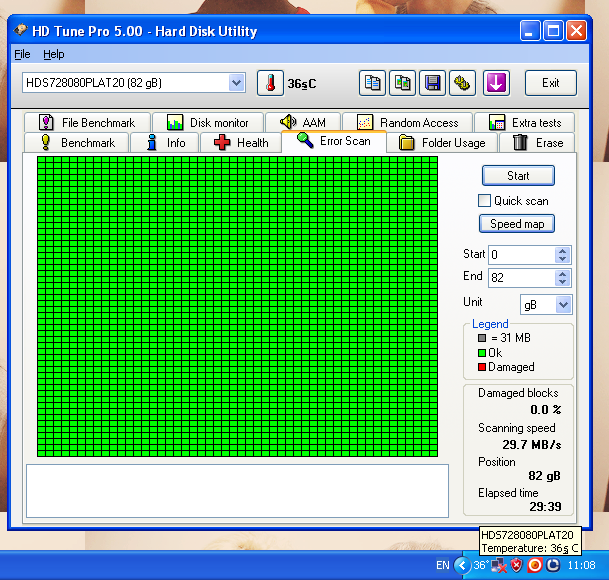Click the EN language indicator in taskbar

[443, 565]
